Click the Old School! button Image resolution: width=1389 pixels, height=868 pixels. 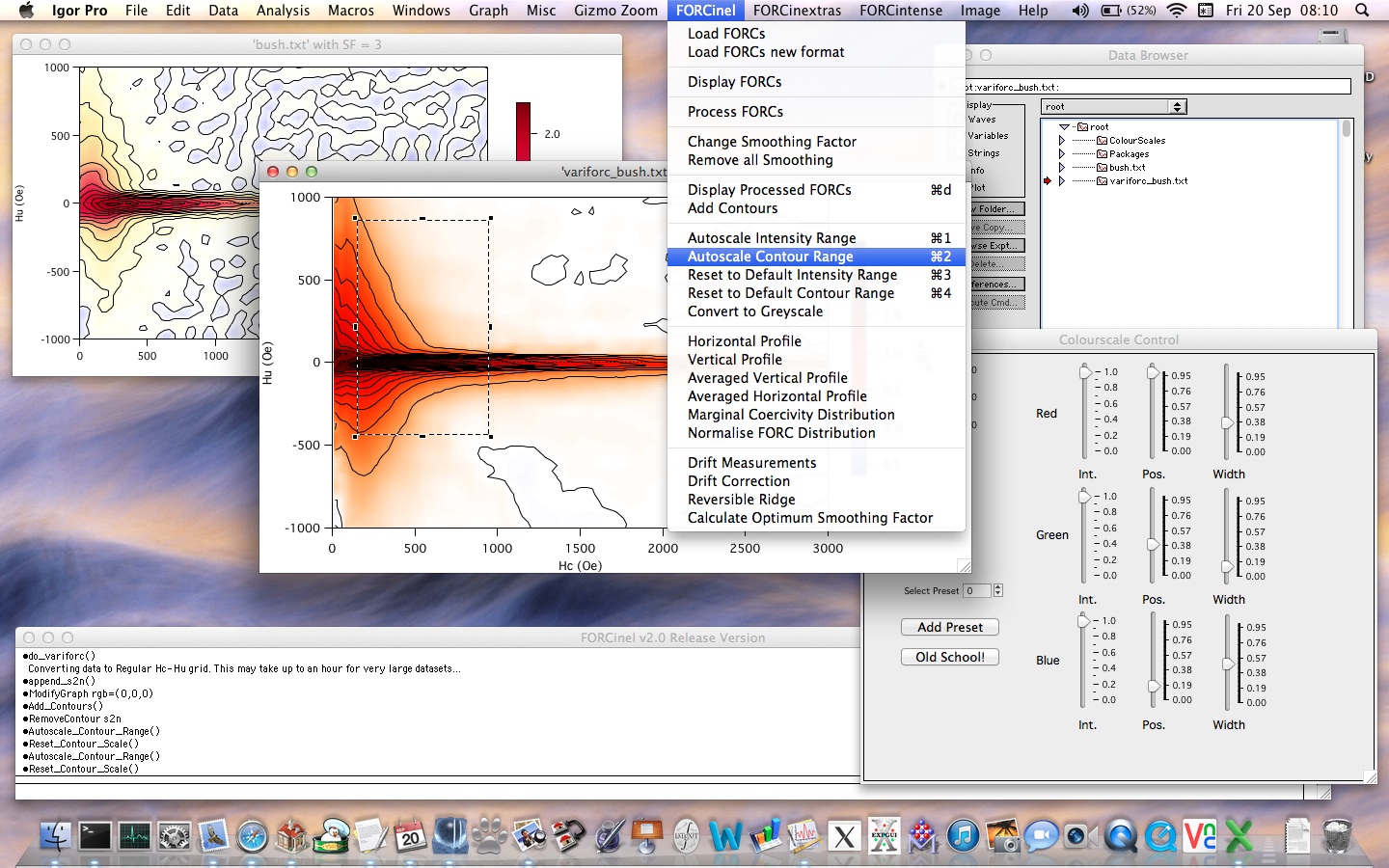coord(949,657)
